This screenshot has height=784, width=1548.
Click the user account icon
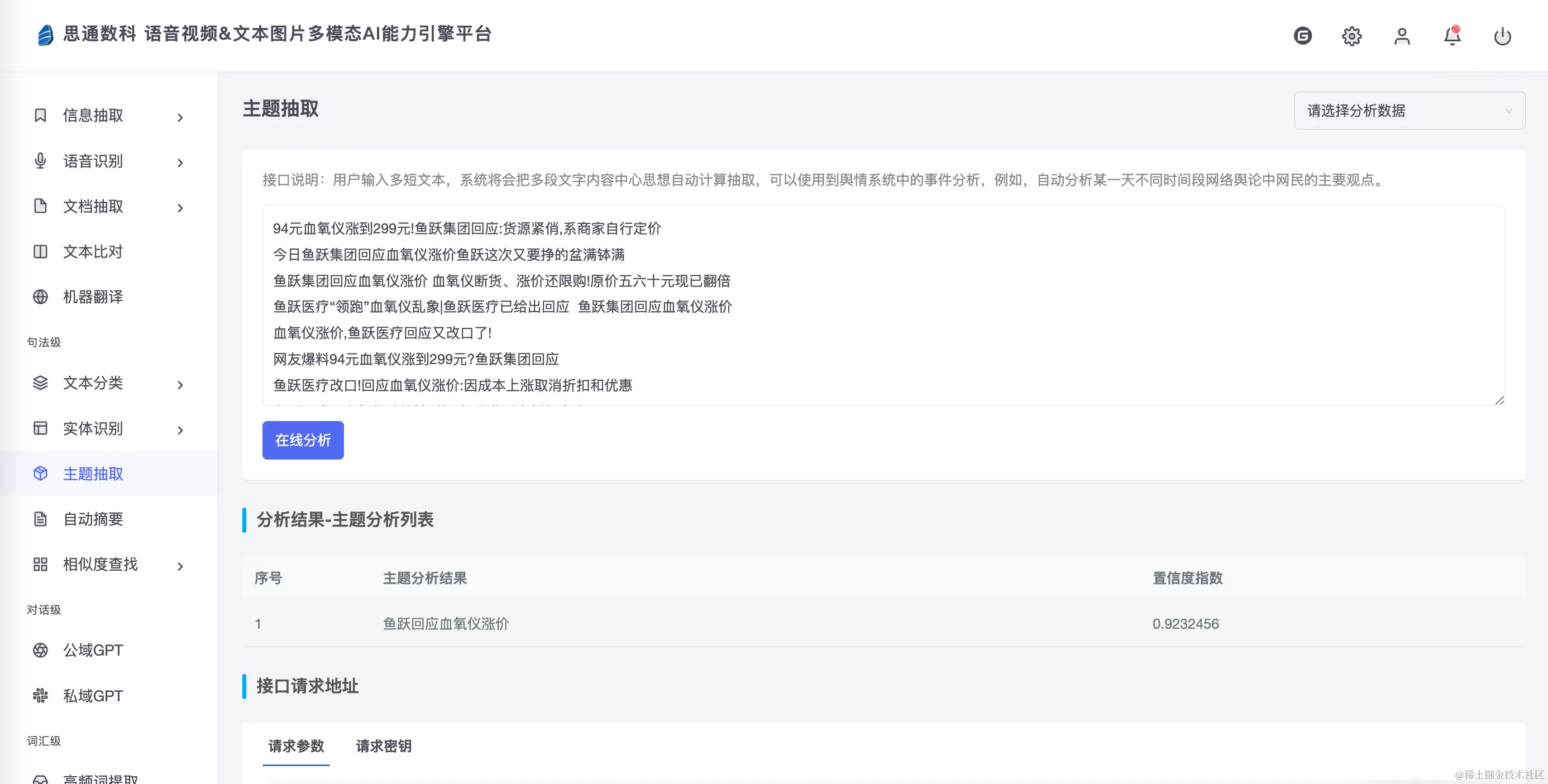click(x=1402, y=36)
